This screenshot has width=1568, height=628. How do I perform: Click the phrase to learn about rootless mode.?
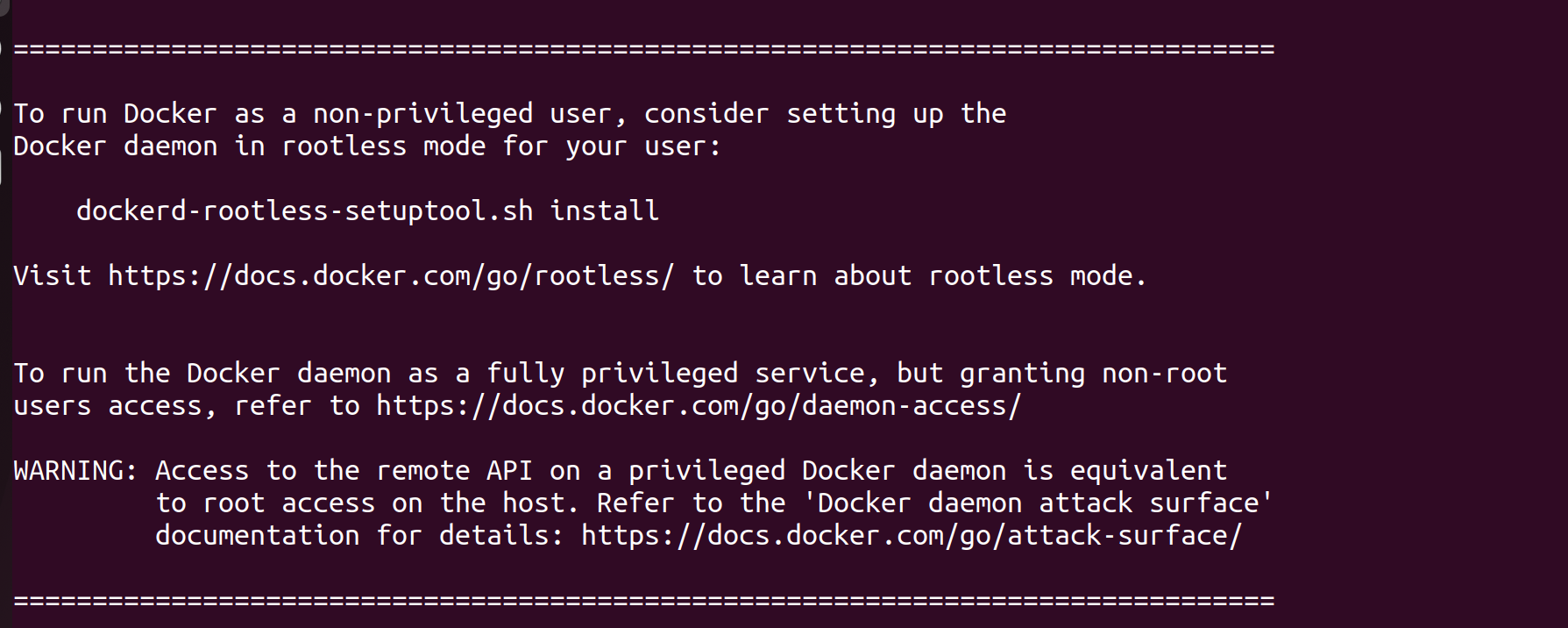(919, 276)
